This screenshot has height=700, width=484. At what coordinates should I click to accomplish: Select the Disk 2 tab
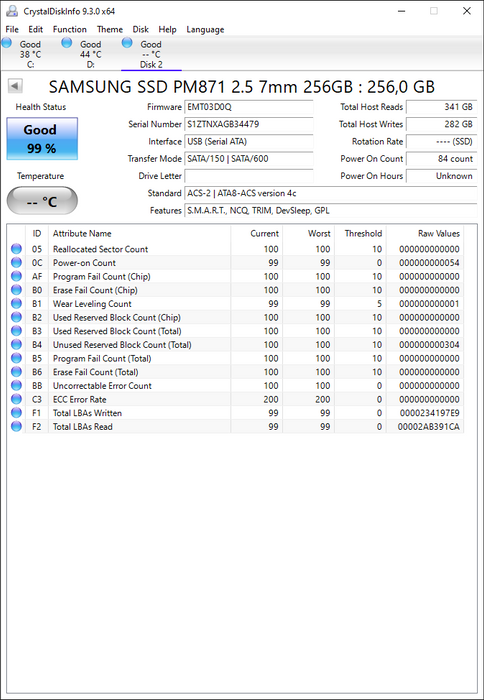coord(151,54)
